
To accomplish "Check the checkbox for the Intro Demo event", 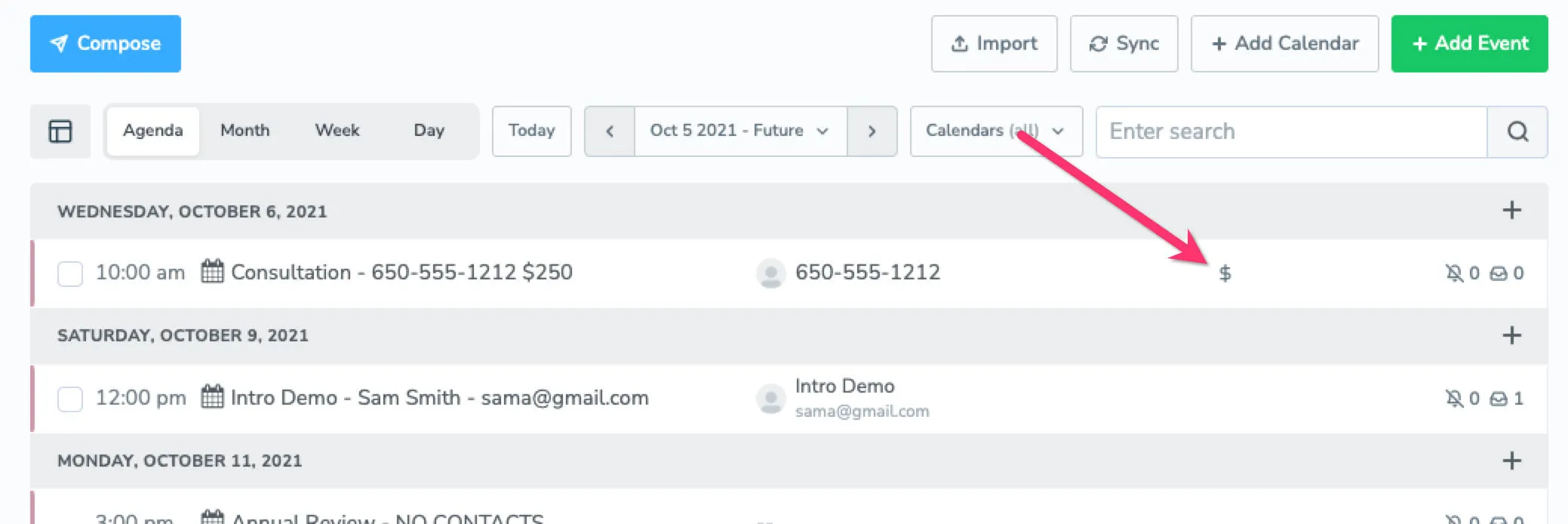I will (70, 400).
